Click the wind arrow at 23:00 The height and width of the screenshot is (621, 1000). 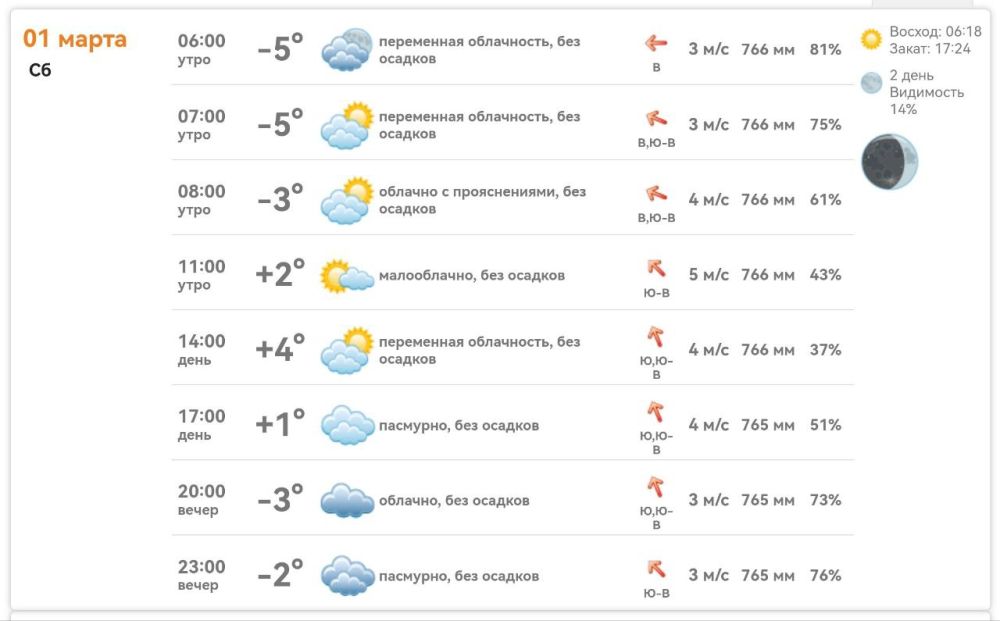click(x=656, y=569)
